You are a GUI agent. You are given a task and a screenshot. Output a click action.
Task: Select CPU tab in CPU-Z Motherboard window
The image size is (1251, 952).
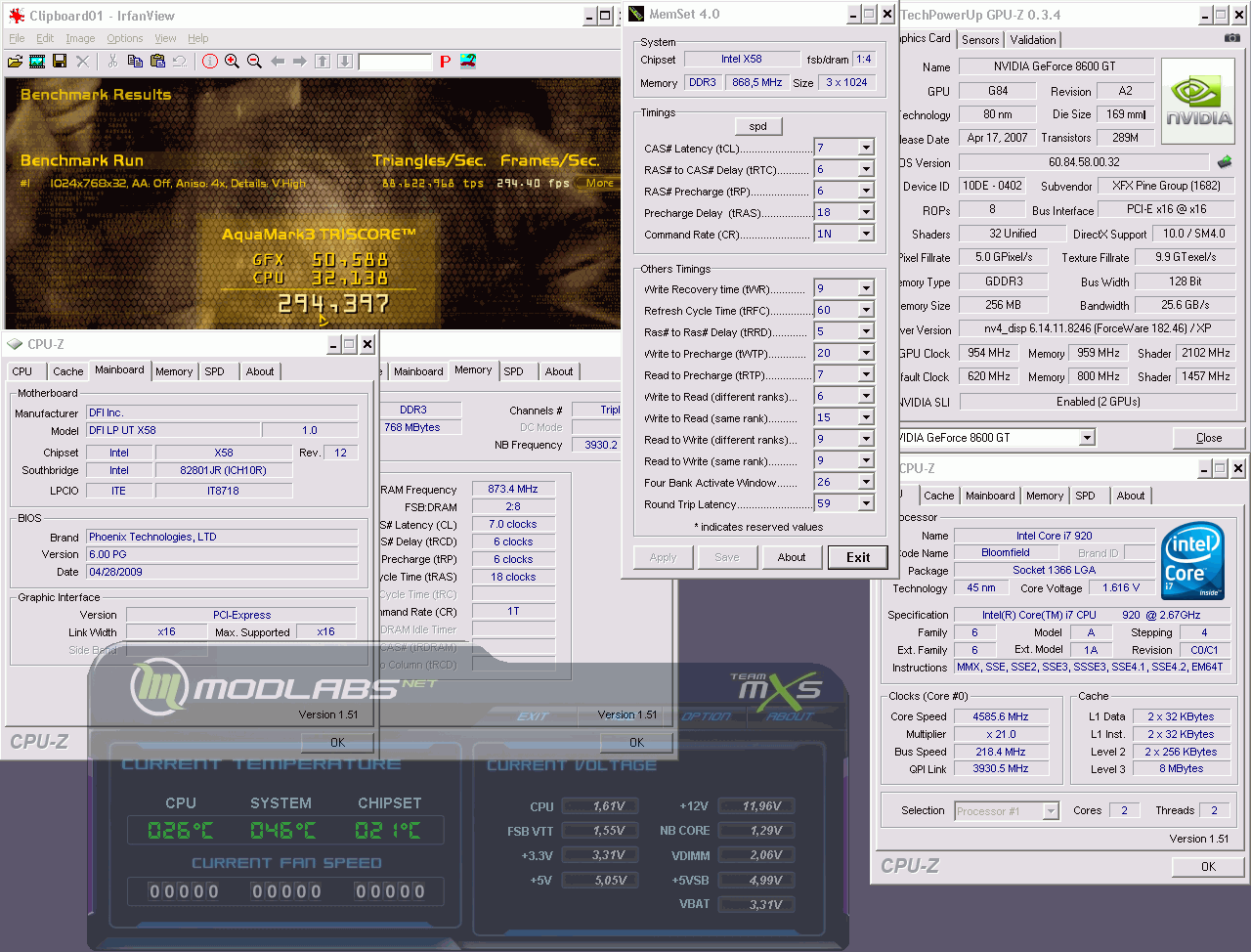coord(22,371)
